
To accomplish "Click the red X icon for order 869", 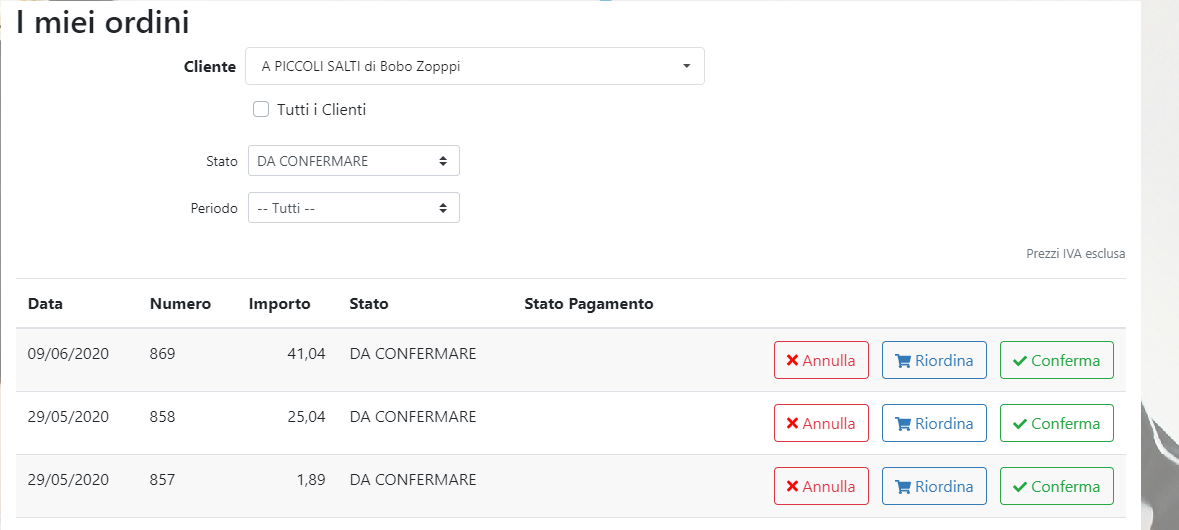I will point(792,361).
